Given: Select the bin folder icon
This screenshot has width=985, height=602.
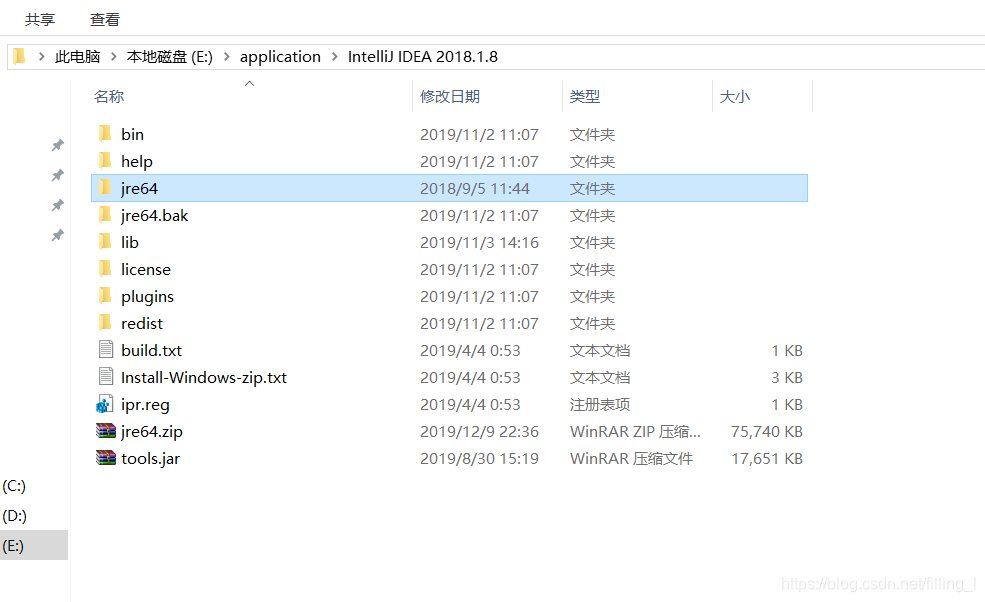Looking at the screenshot, I should point(105,133).
